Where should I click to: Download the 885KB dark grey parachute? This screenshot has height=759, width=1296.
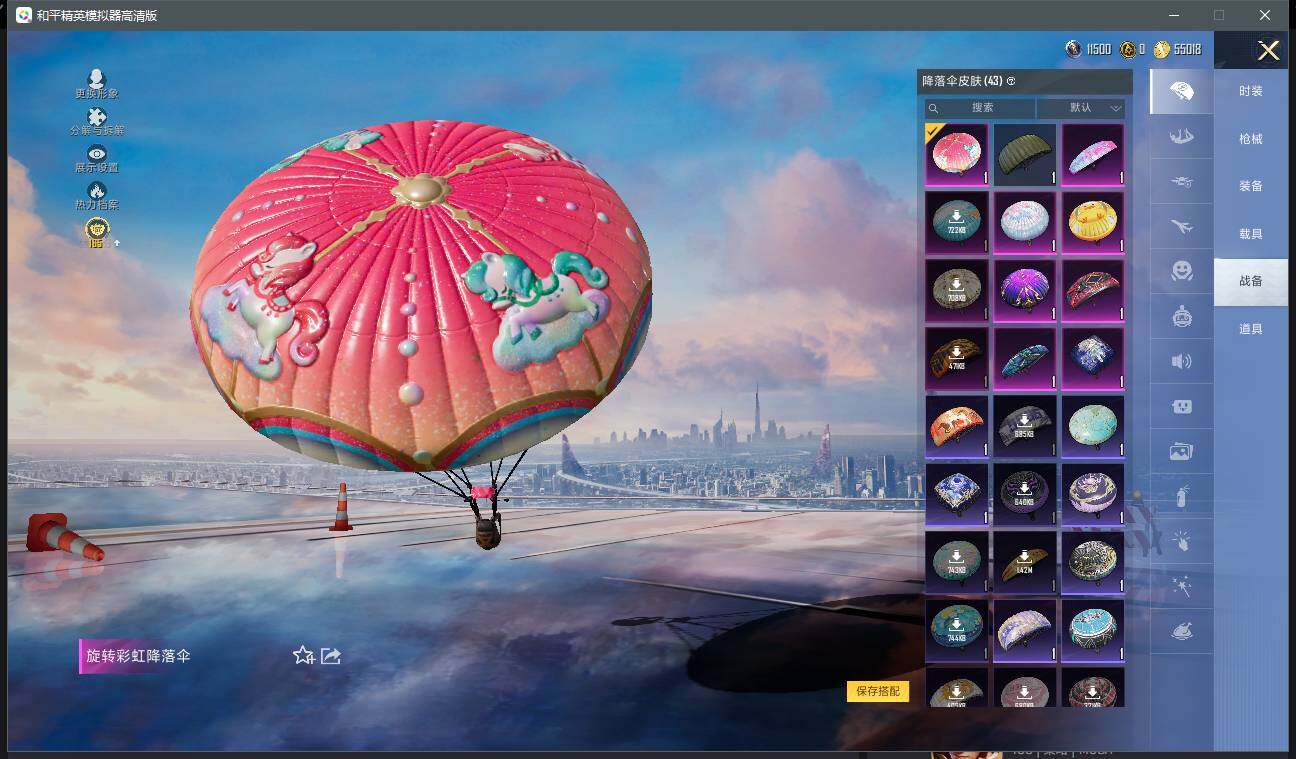(x=1025, y=426)
